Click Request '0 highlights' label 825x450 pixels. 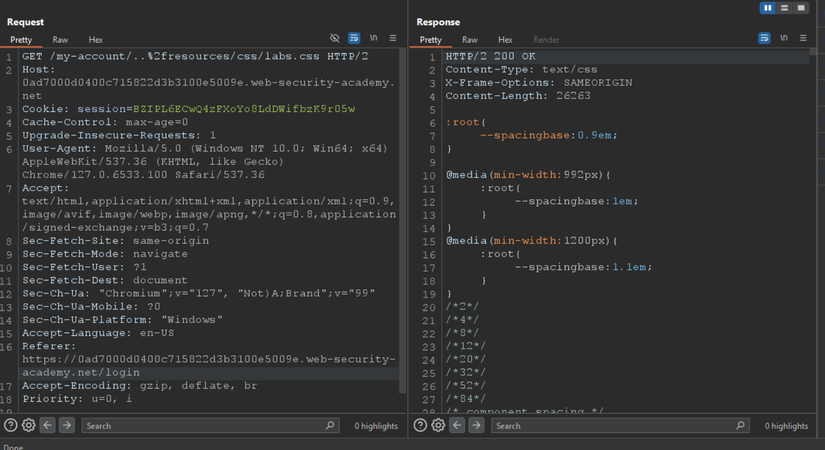(376, 426)
